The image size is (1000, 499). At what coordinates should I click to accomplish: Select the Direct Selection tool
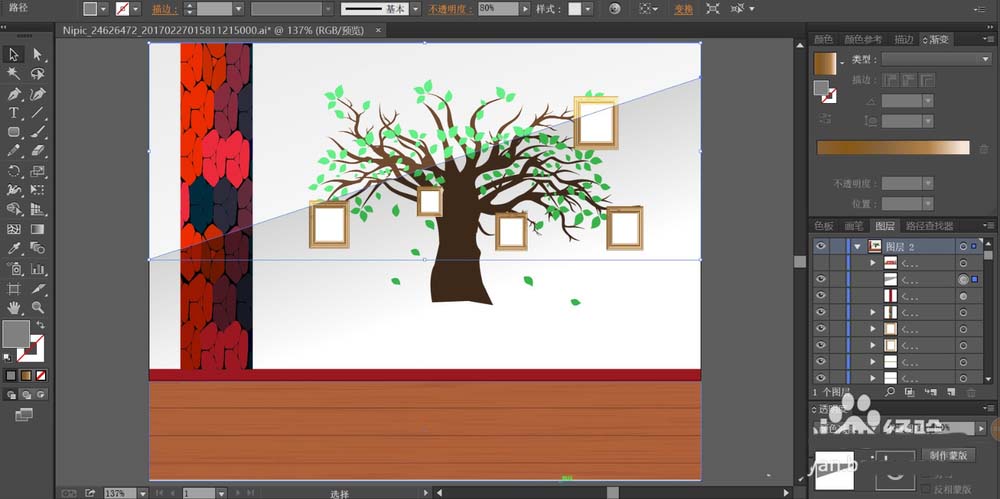(x=38, y=54)
